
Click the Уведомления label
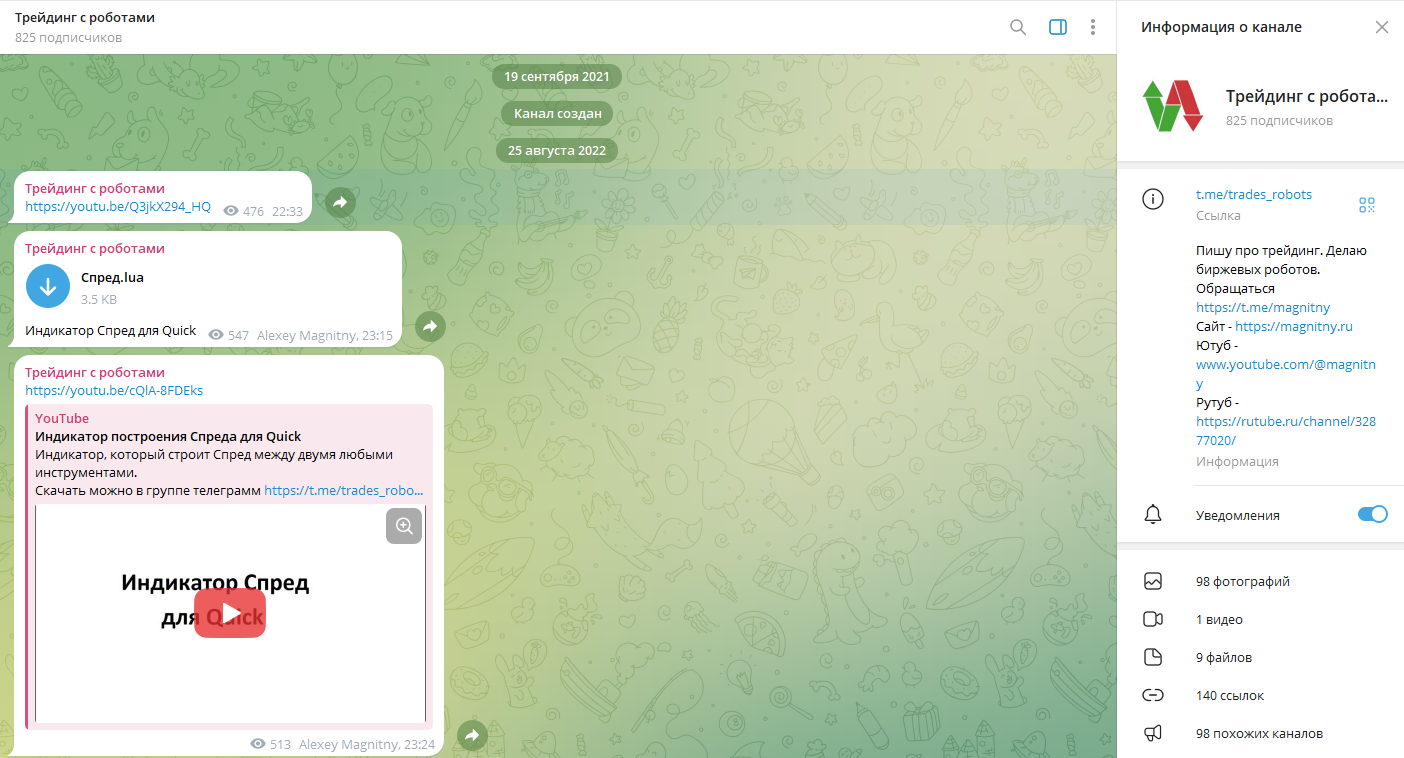pos(1238,515)
